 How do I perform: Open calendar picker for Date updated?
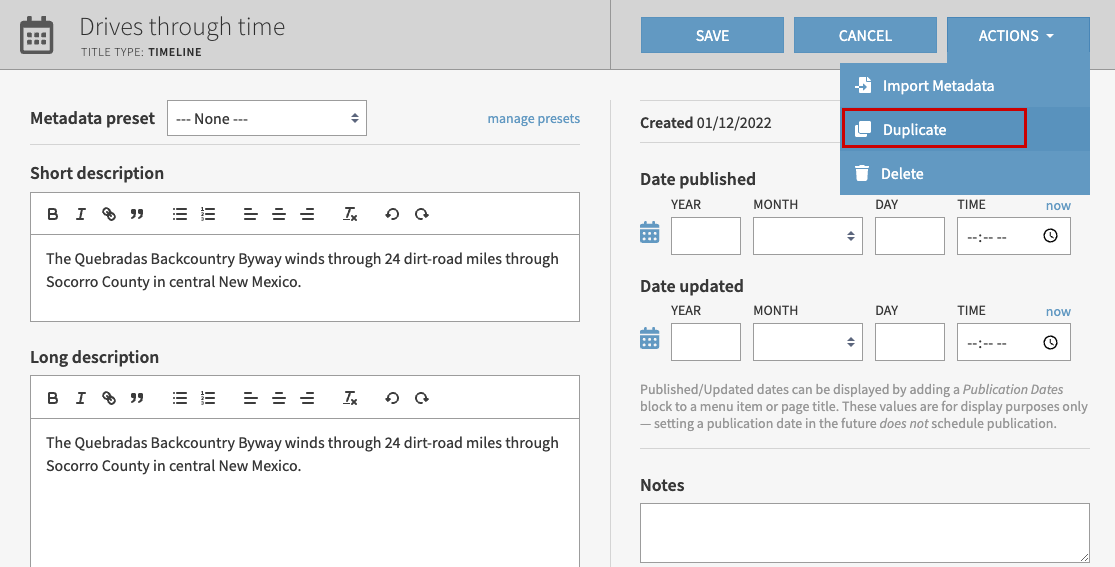coord(650,339)
